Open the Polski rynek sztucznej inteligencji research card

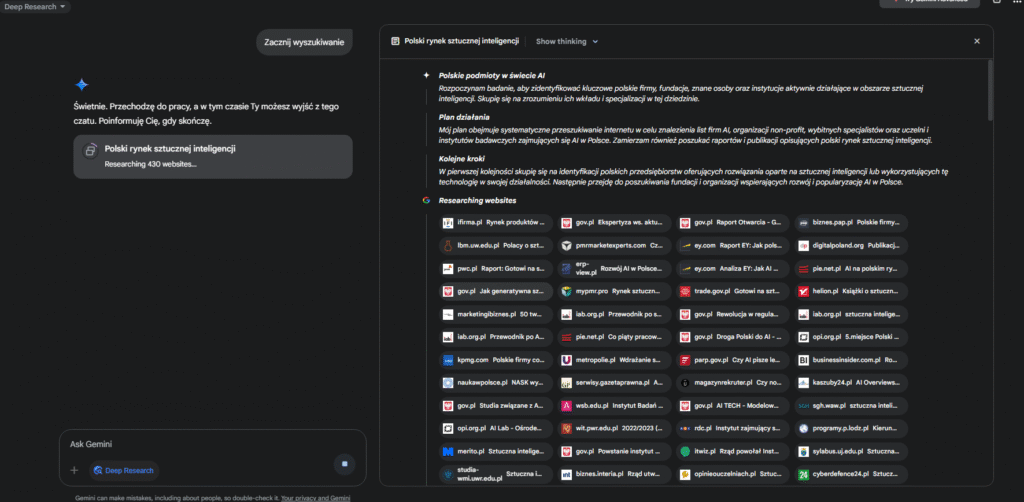[213, 157]
